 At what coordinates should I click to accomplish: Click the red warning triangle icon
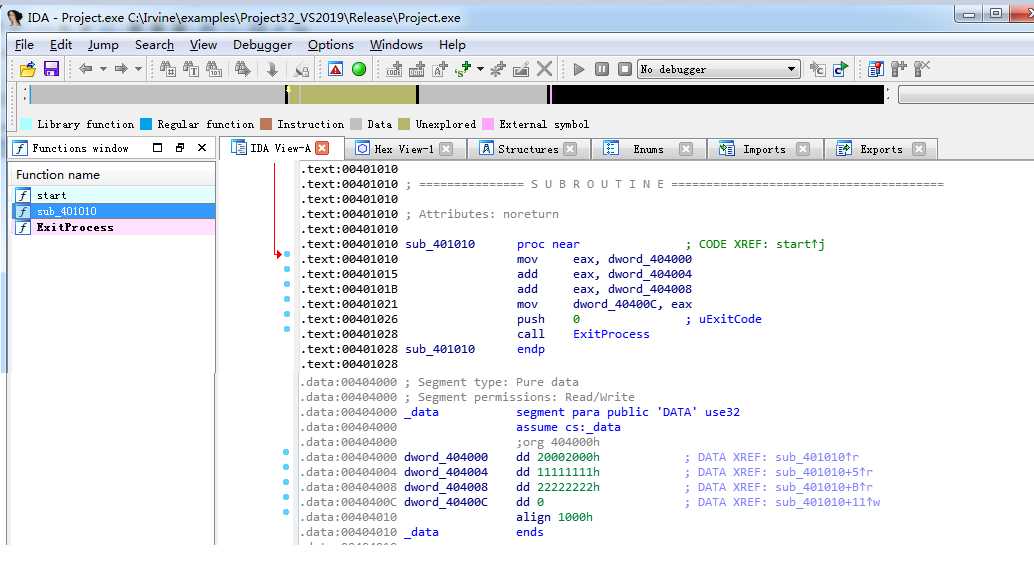(336, 69)
